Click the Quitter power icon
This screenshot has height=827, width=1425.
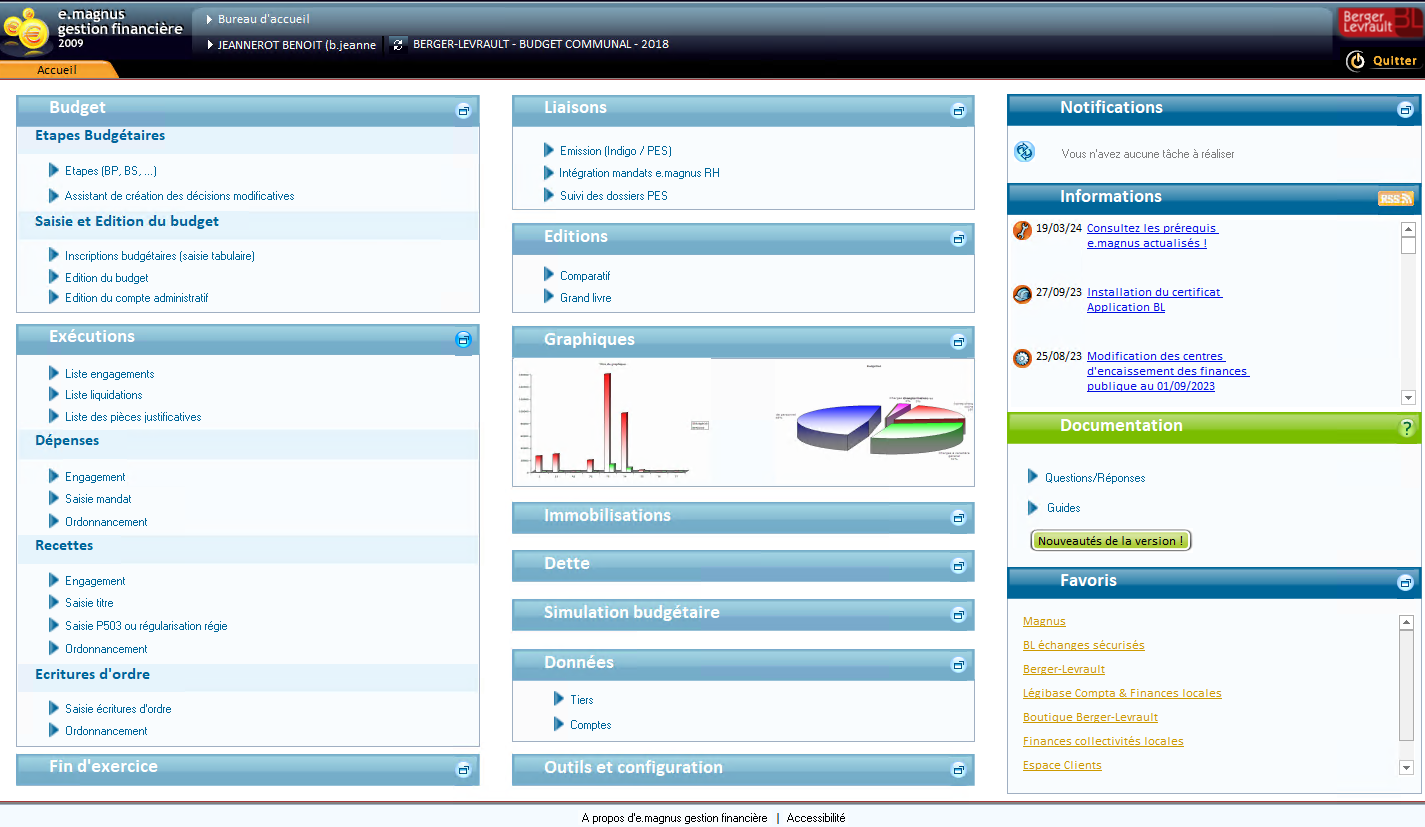pos(1356,61)
